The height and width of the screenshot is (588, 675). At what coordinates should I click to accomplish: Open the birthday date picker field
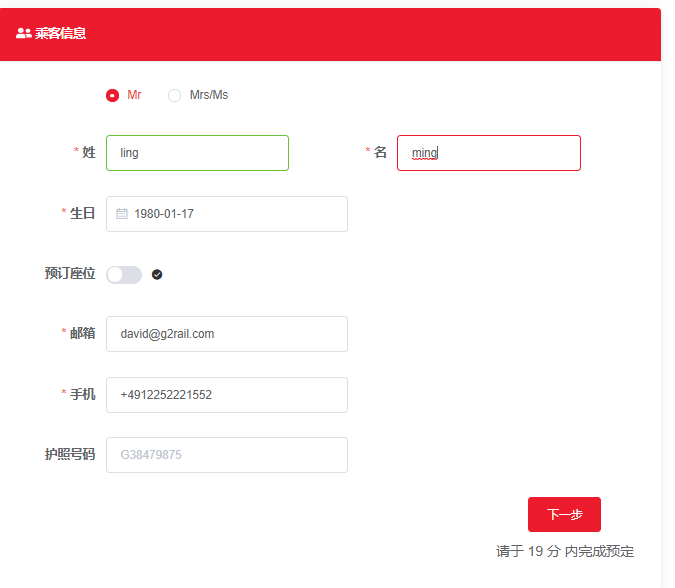click(227, 214)
